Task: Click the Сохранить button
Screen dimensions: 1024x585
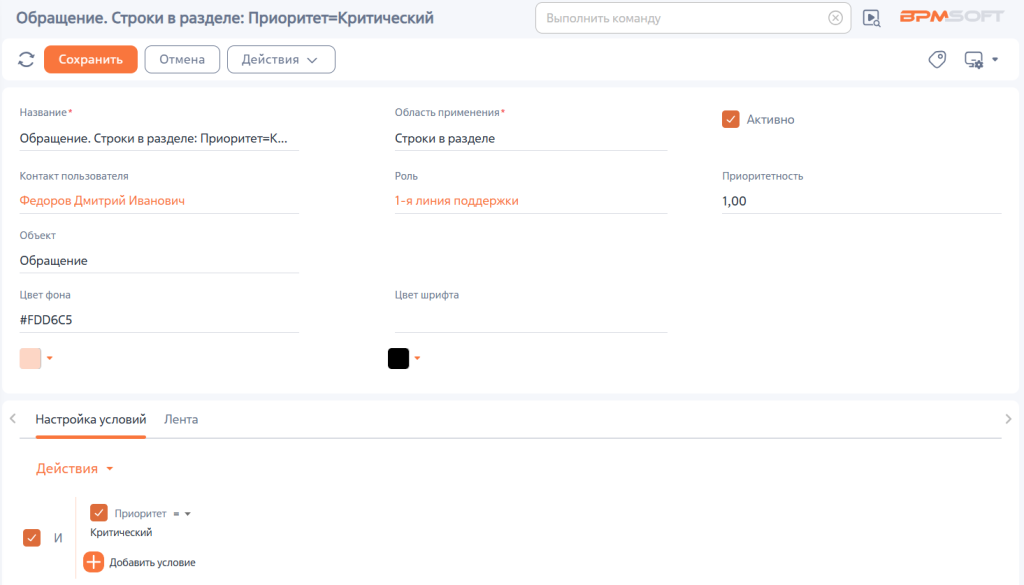Action: click(91, 59)
